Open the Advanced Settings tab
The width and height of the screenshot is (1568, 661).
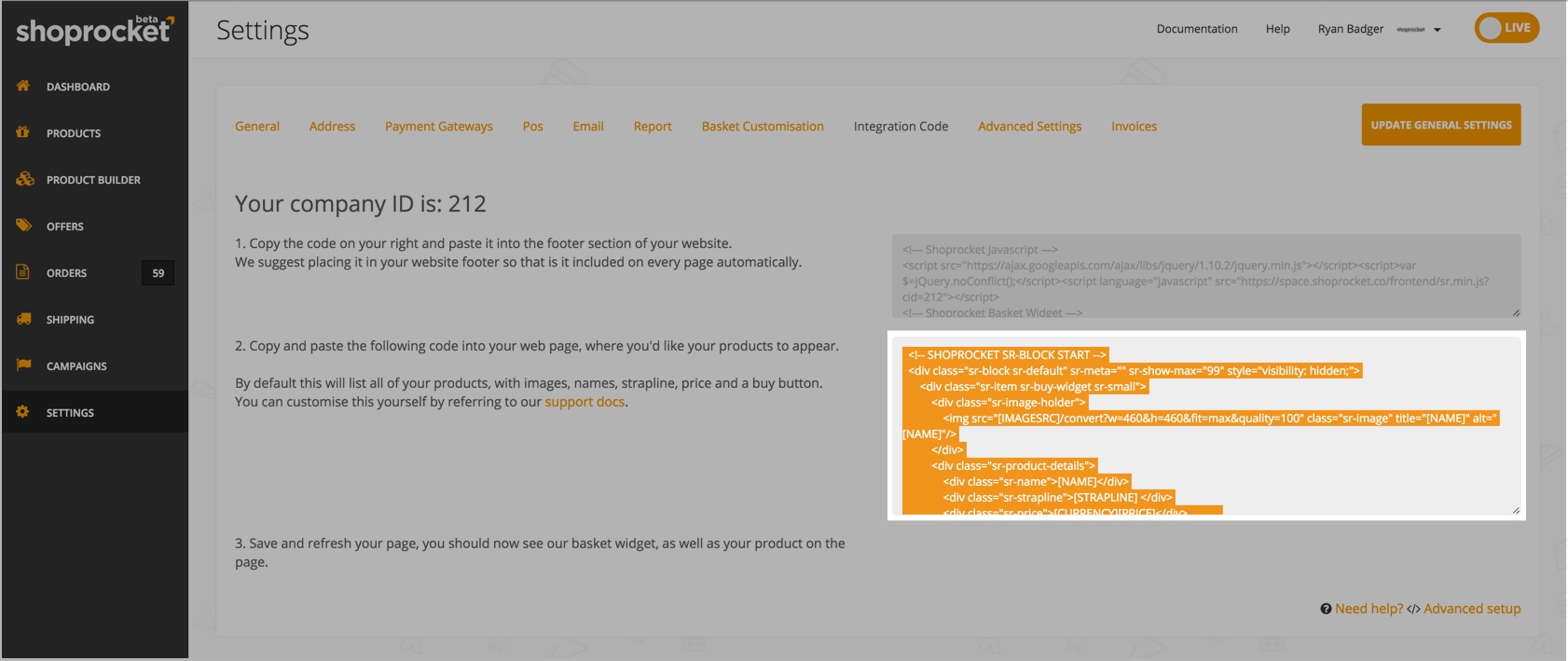tap(1030, 126)
